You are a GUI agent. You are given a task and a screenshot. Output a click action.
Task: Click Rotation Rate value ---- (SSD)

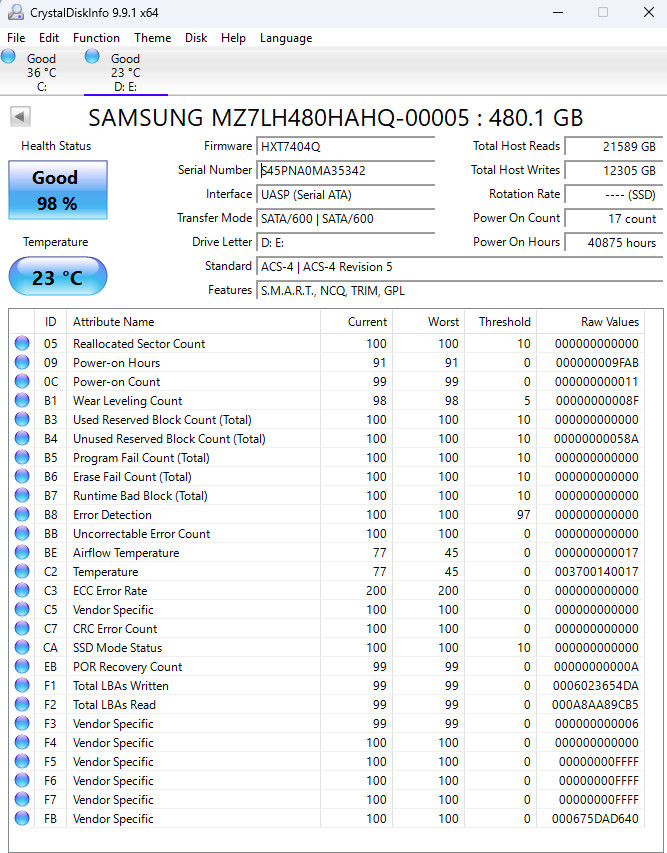(613, 194)
